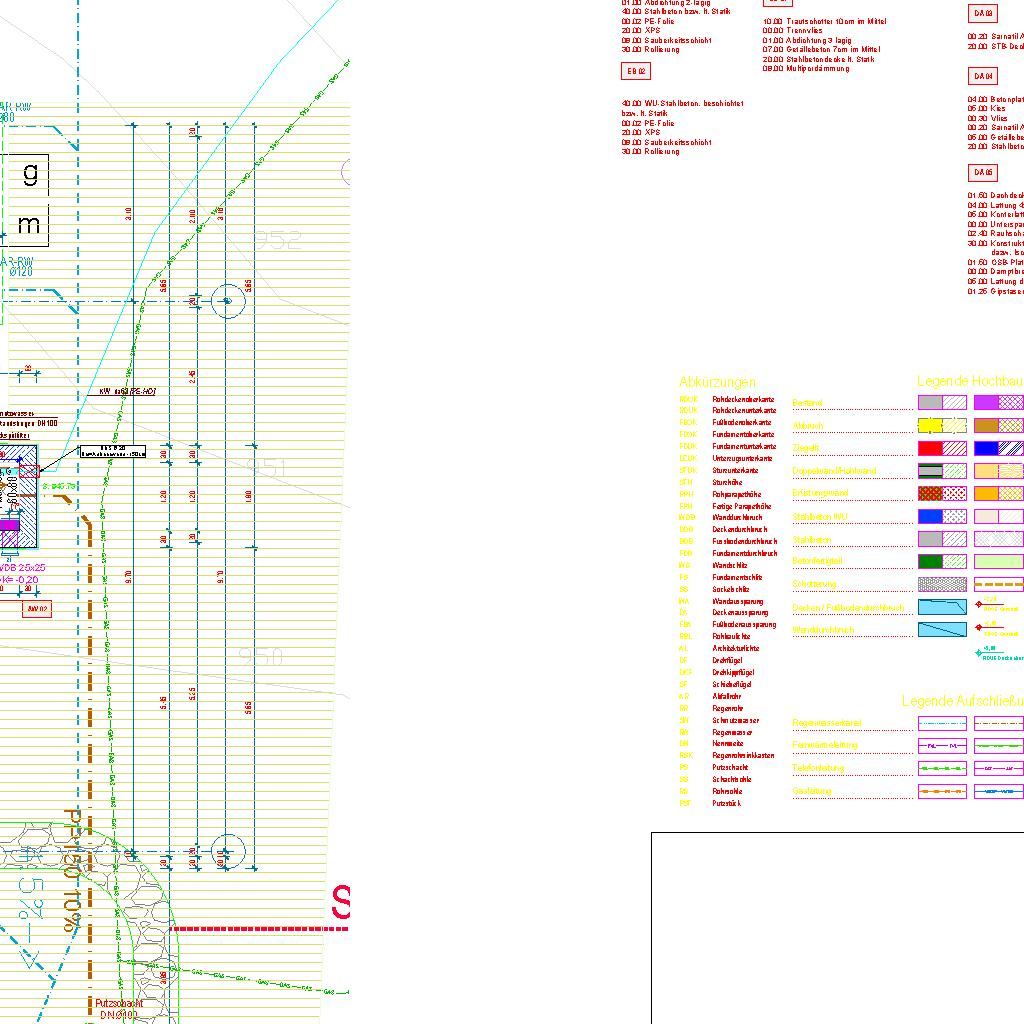Click the 951 contour label
Viewport: 1024px width, 1024px height.
[x=266, y=467]
